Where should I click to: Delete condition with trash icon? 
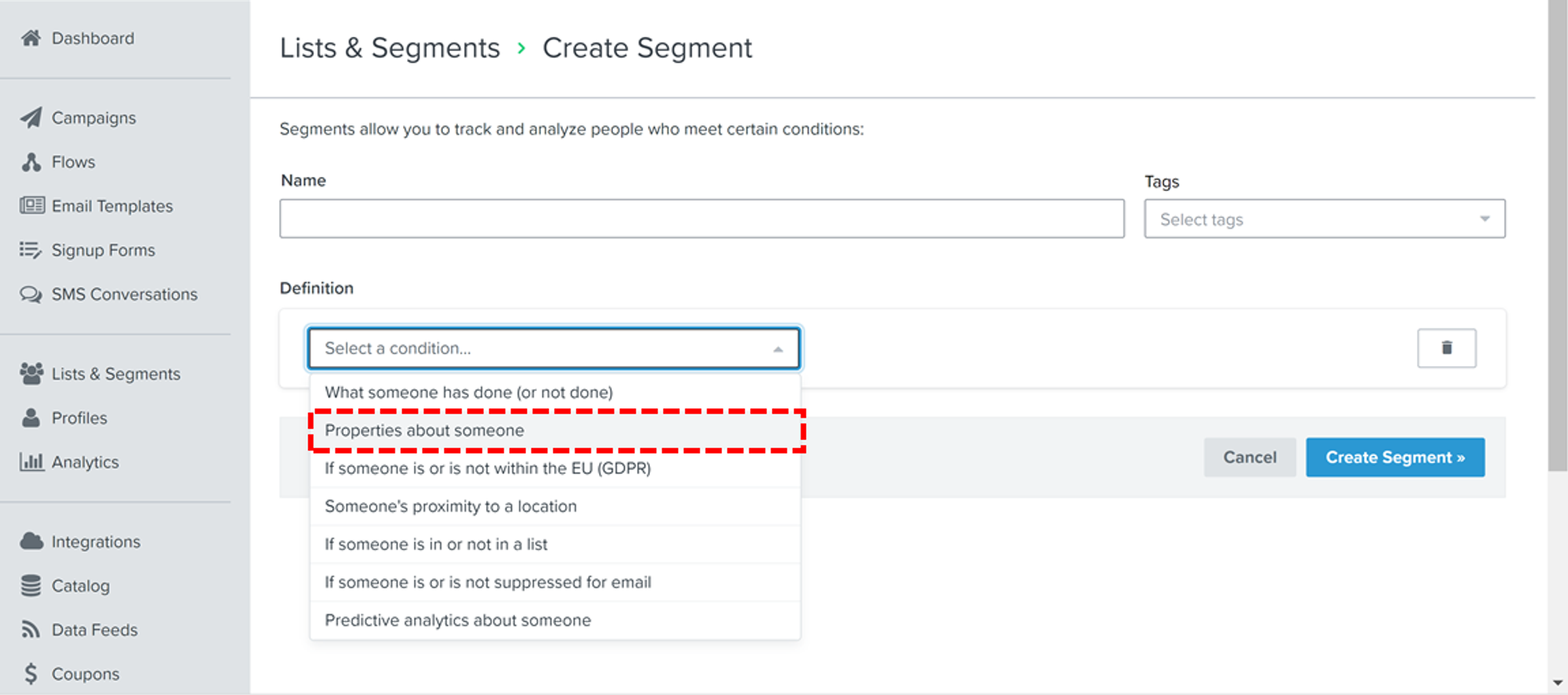tap(1446, 348)
